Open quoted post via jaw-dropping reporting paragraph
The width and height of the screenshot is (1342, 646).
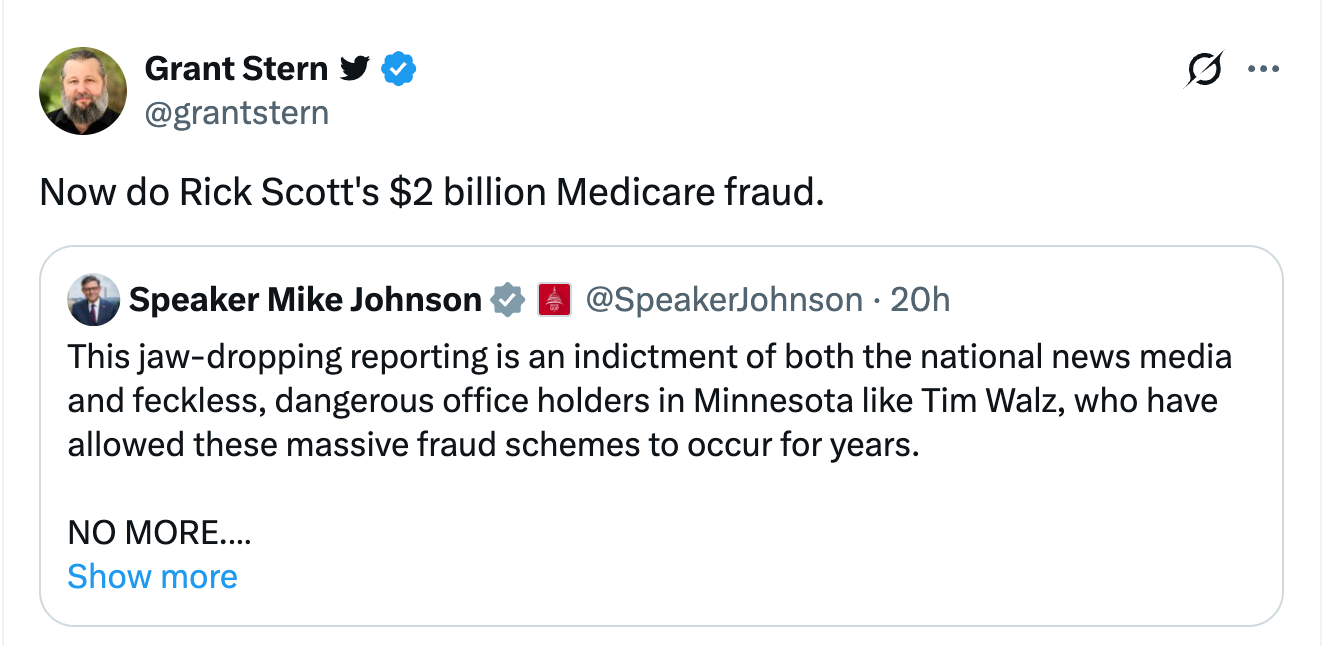(650, 400)
